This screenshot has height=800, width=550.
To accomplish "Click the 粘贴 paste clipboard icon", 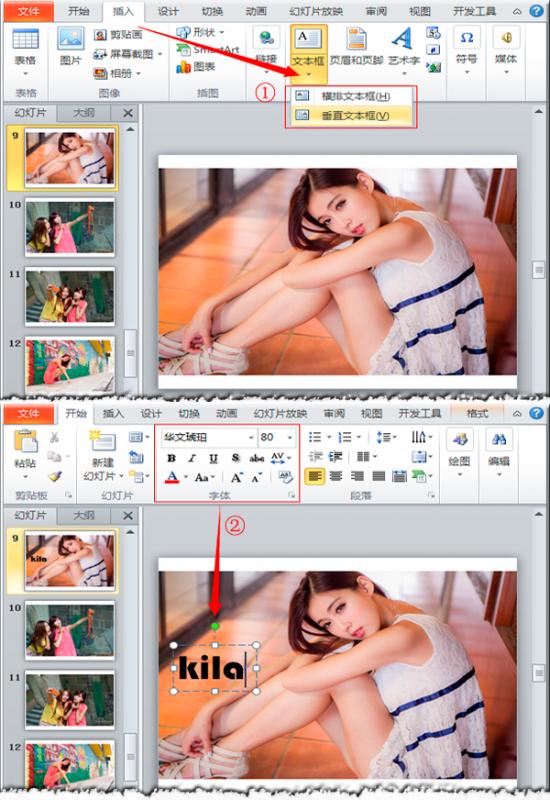I will pos(26,441).
